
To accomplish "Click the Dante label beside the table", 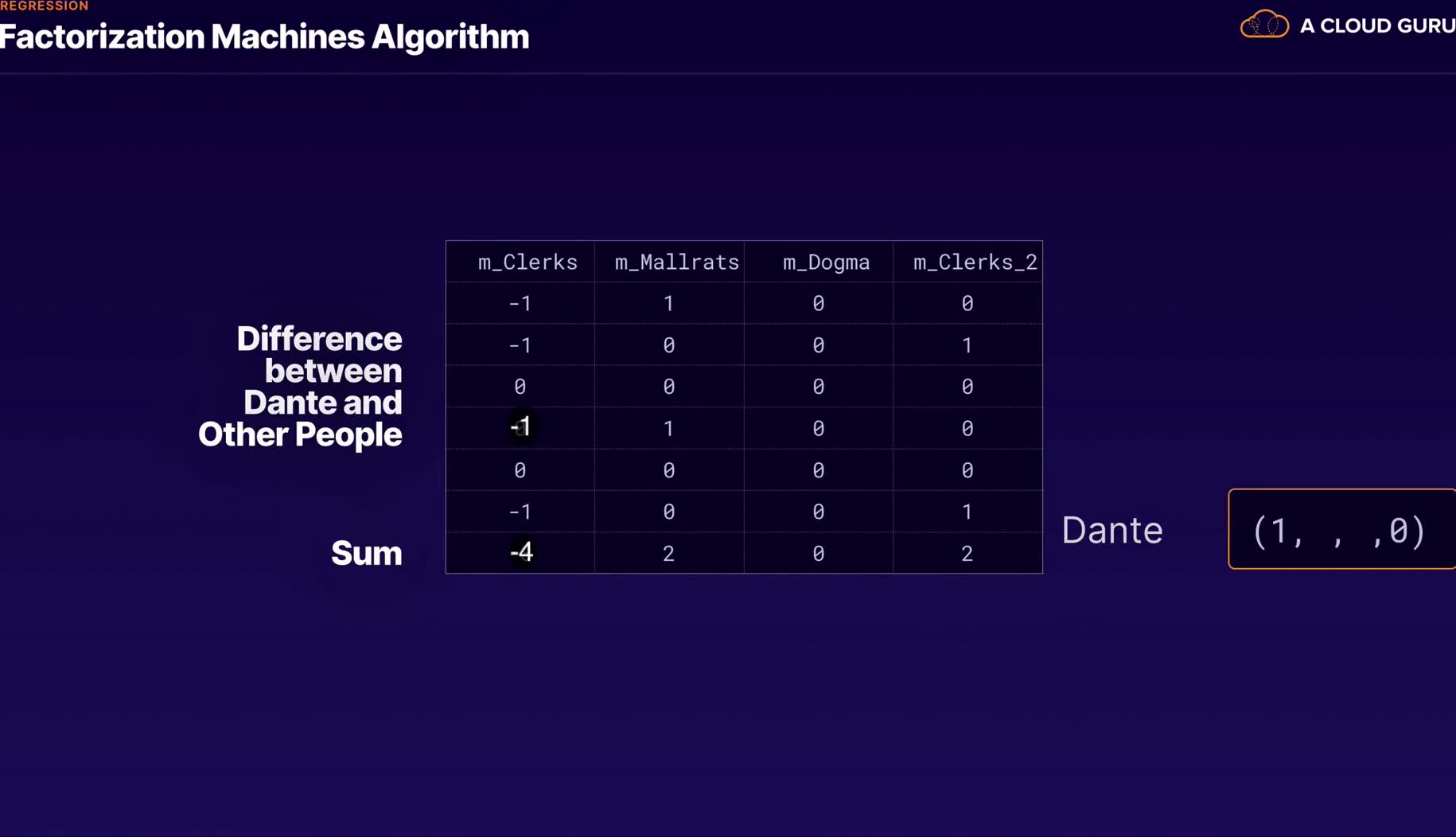I will tap(1111, 530).
